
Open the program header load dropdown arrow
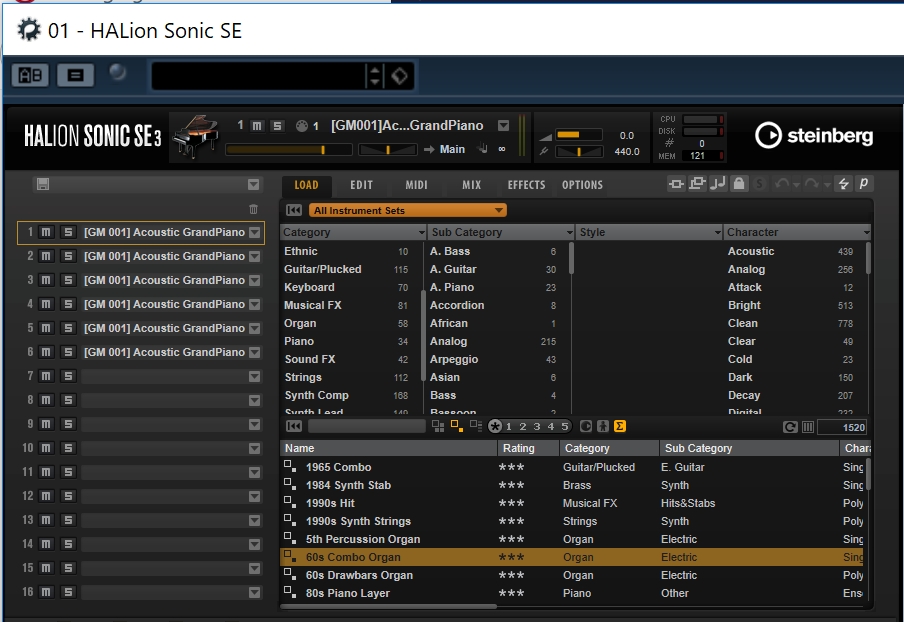(503, 126)
